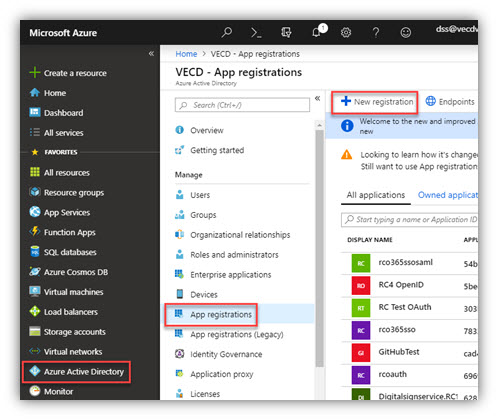Click the SQL databases icon
Screen dimensions: 498x420
(x=35, y=252)
